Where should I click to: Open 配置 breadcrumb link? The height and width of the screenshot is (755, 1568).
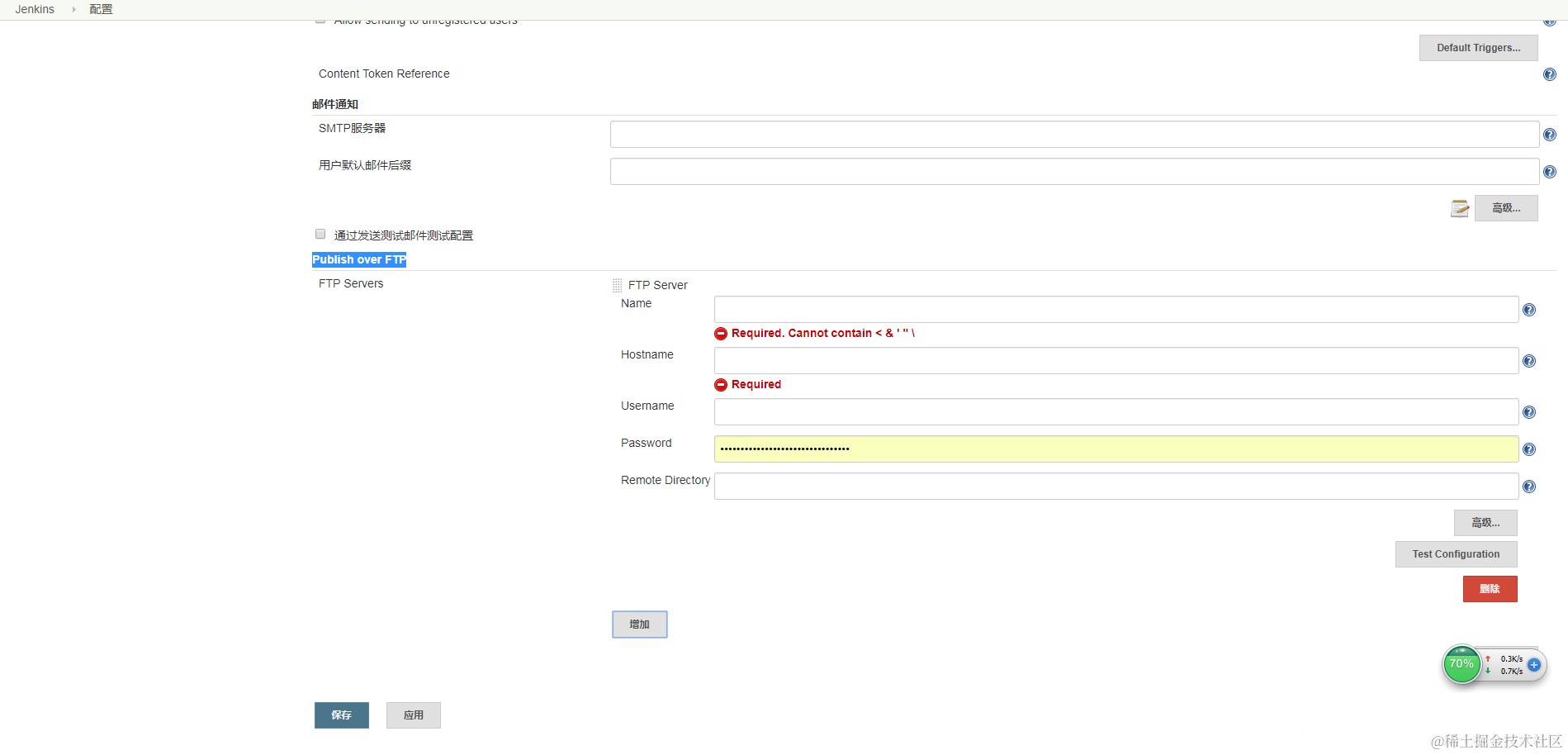[101, 9]
